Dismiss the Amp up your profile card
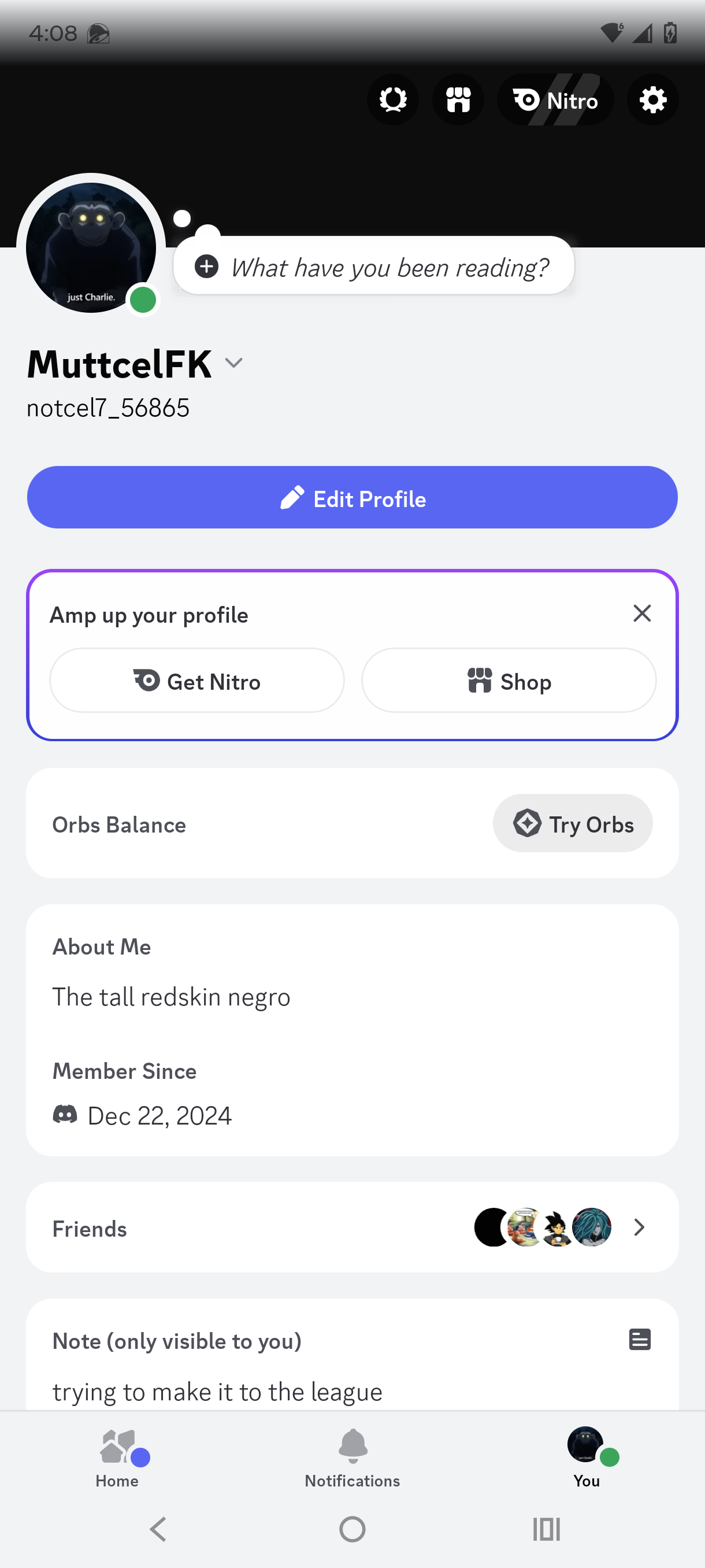Image resolution: width=705 pixels, height=1568 pixels. [642, 613]
